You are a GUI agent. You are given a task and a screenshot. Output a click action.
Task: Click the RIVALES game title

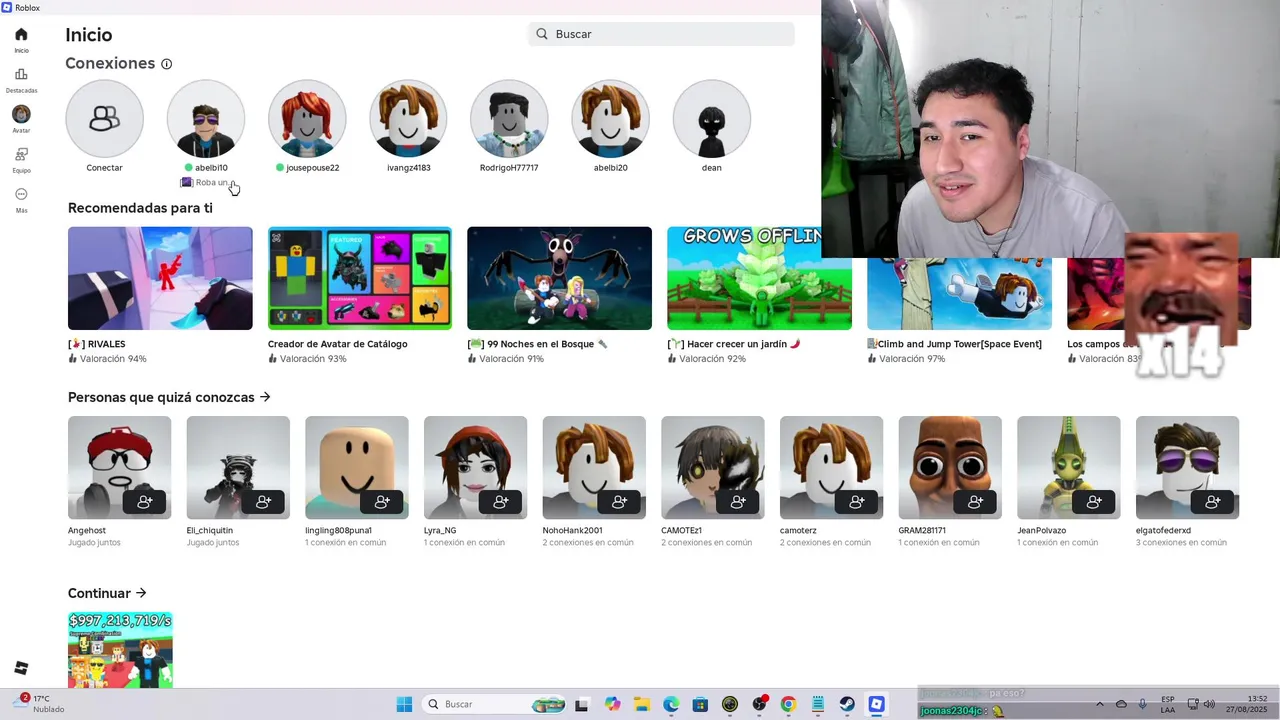tap(97, 344)
